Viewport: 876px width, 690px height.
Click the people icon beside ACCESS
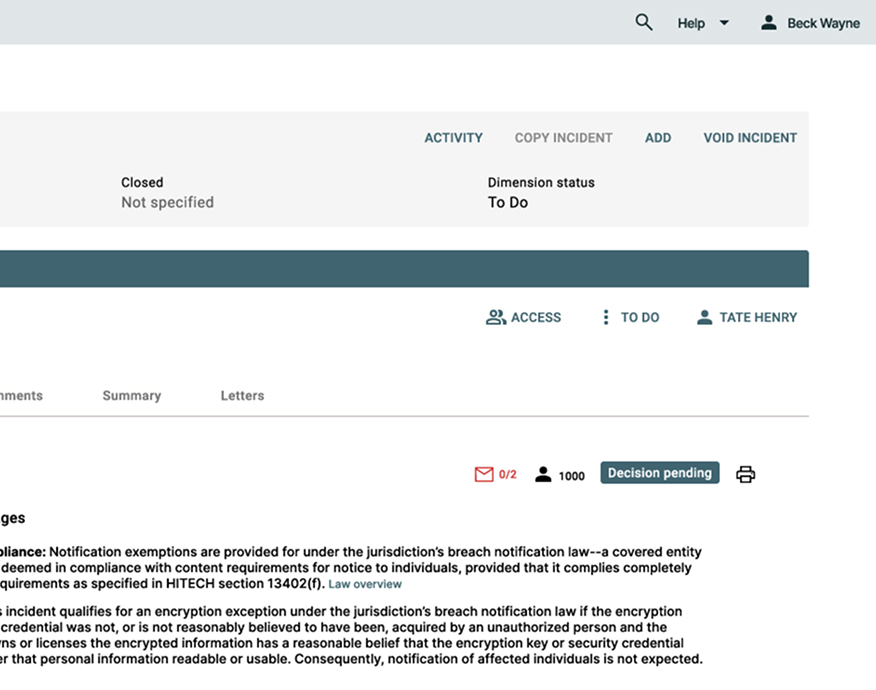(x=495, y=317)
